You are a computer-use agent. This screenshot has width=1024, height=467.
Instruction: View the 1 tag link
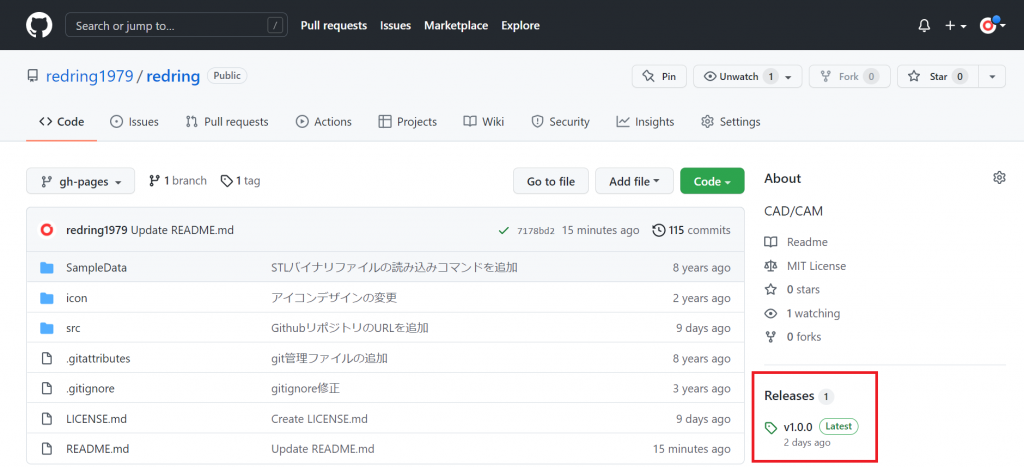click(x=240, y=180)
